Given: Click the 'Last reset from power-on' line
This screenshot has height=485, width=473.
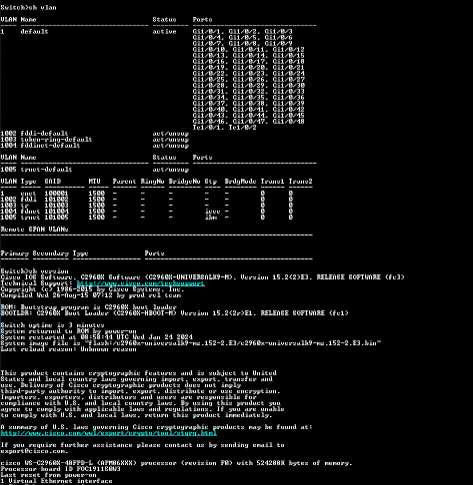Looking at the screenshot, I should (x=48, y=475).
